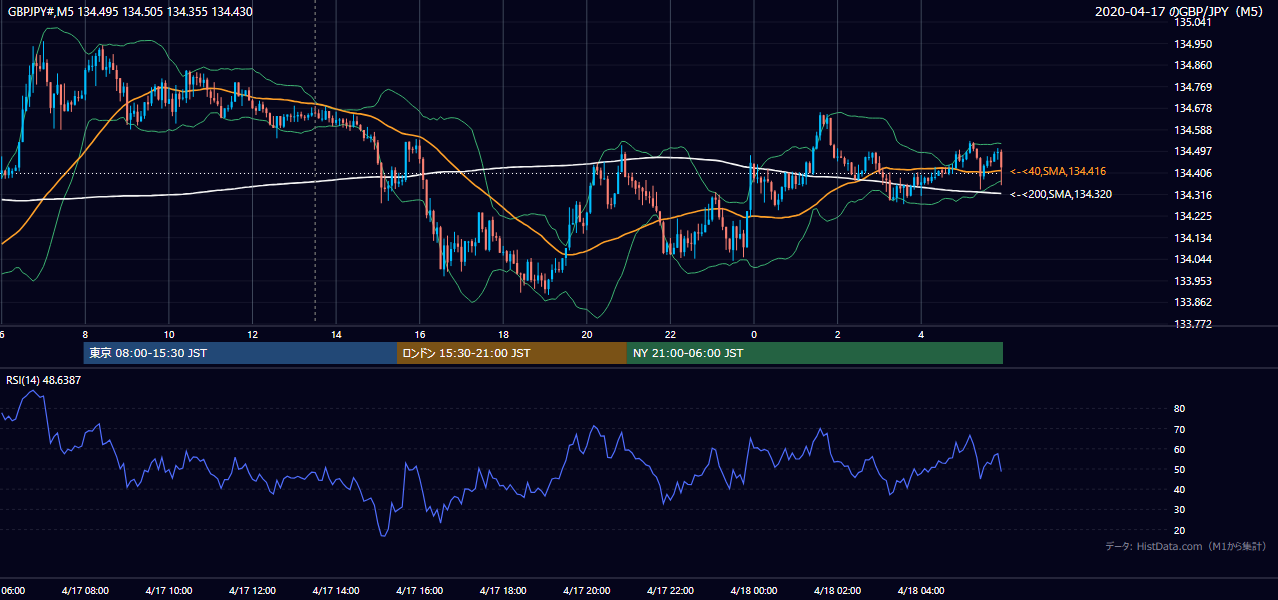This screenshot has width=1278, height=600.
Task: Click the RSI 50 level label
Action: (x=1180, y=470)
